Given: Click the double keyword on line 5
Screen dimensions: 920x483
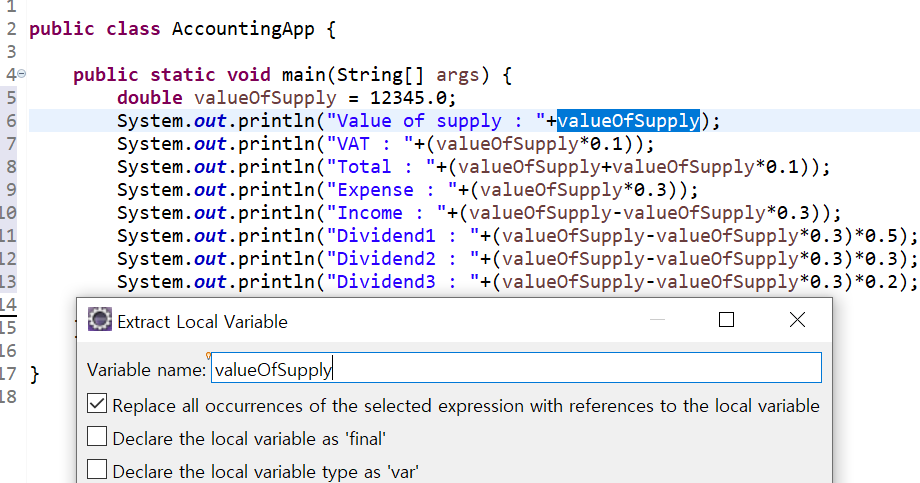Looking at the screenshot, I should click(x=150, y=97).
